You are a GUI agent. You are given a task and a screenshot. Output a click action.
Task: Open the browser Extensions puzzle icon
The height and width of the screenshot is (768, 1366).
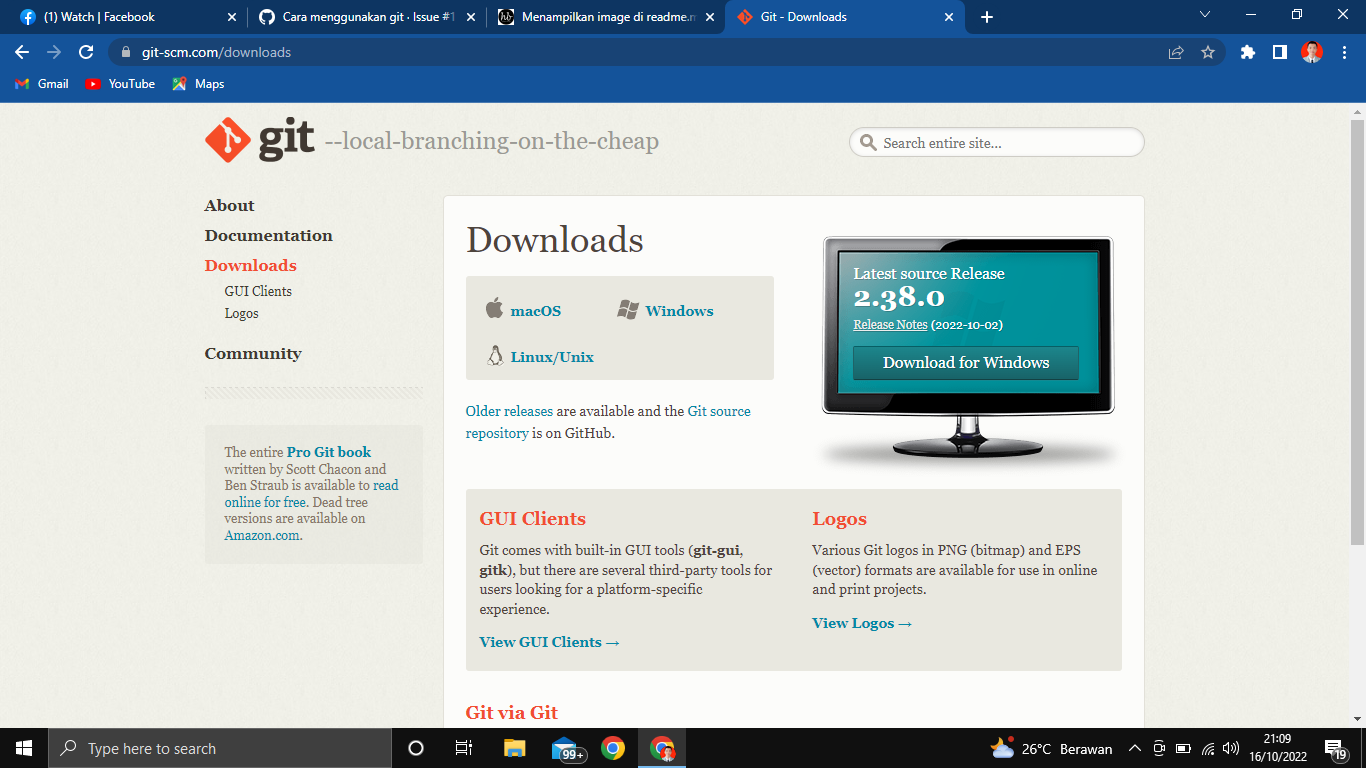[1248, 52]
